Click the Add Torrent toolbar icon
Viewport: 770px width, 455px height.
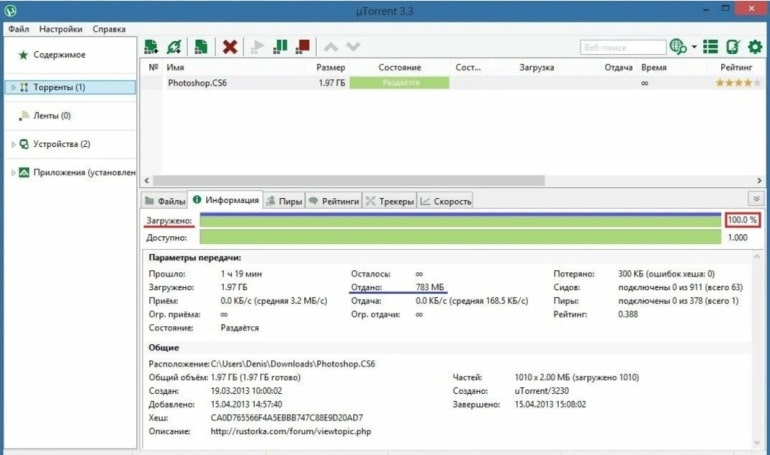[151, 47]
